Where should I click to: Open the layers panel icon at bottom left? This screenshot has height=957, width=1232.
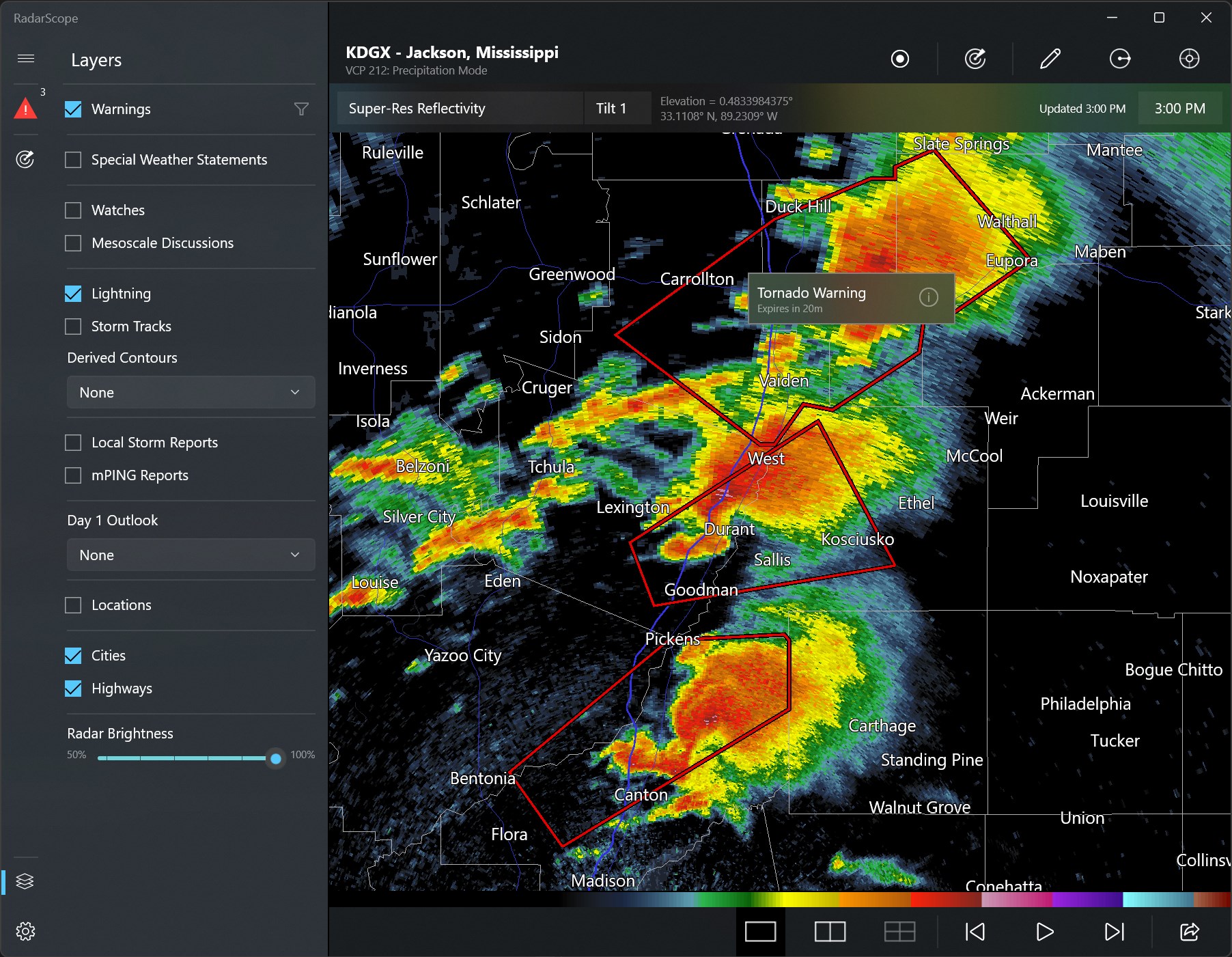[x=26, y=881]
